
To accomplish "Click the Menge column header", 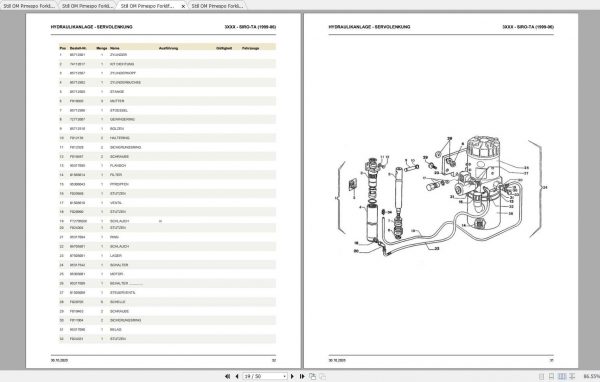I will pos(101,48).
